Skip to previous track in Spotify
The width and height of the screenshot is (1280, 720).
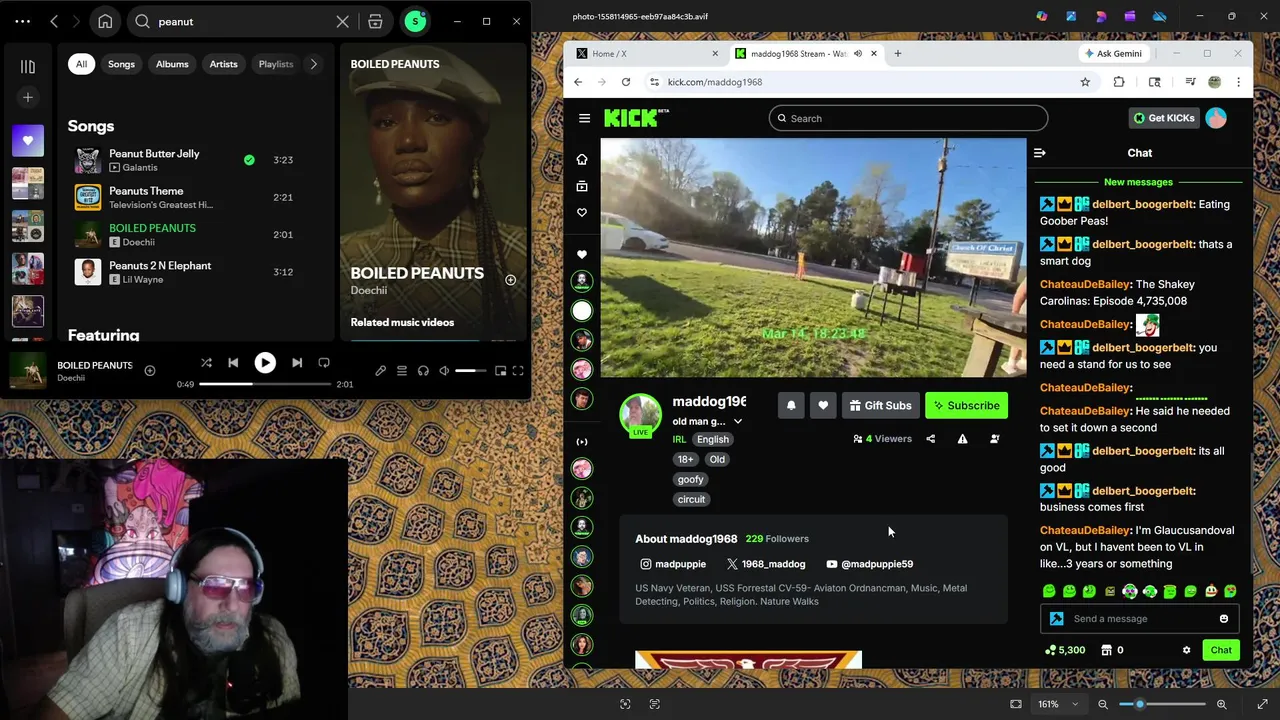233,363
